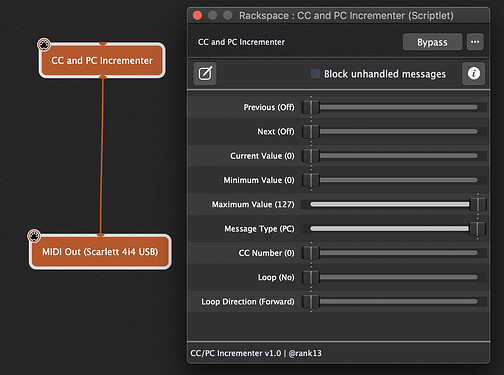Click the Minimum Value (0) label
The height and width of the screenshot is (375, 504).
(x=259, y=180)
